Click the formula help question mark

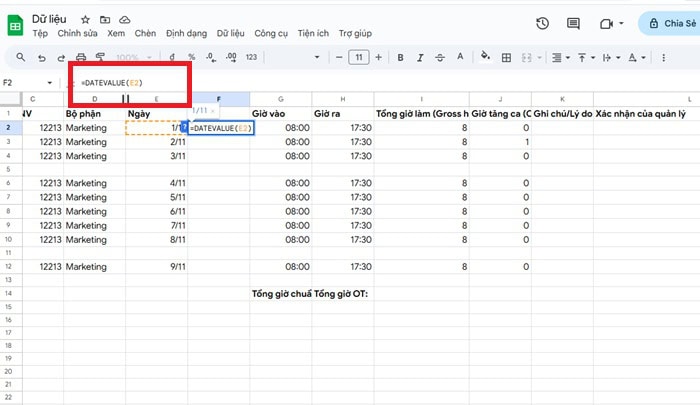point(184,127)
